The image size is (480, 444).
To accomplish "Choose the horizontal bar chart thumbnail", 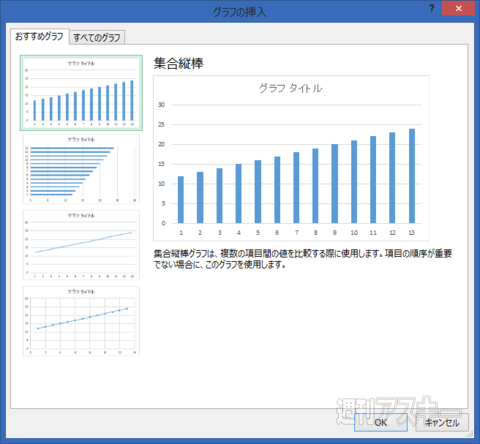I will point(81,169).
